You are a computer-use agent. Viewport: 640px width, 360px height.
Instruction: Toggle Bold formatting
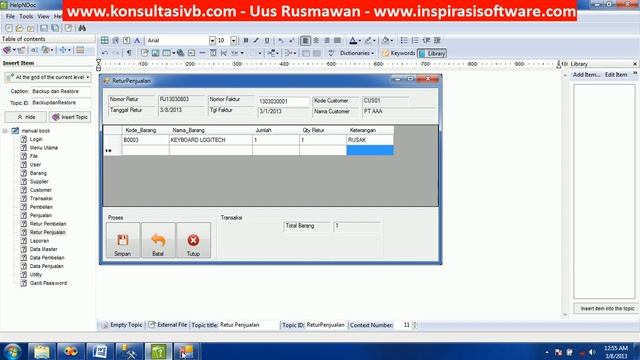[246, 40]
